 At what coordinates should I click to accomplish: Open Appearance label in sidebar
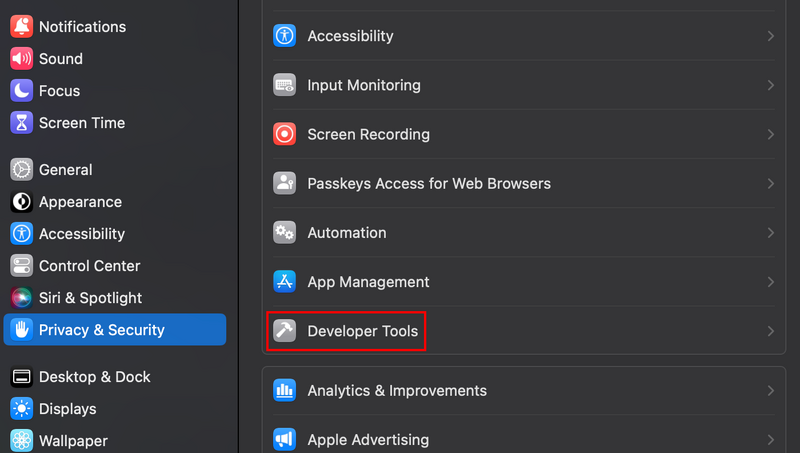[x=80, y=202]
